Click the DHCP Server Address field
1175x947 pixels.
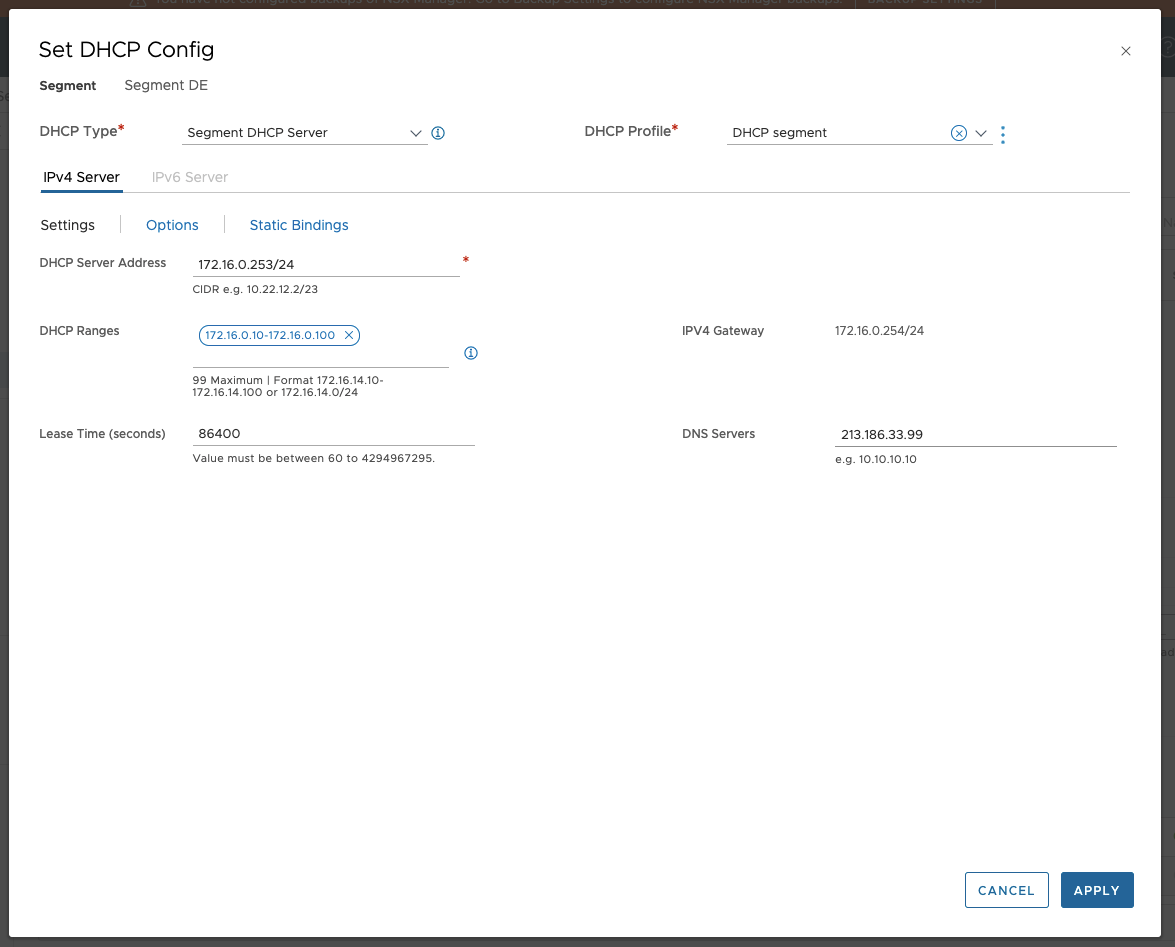click(325, 265)
